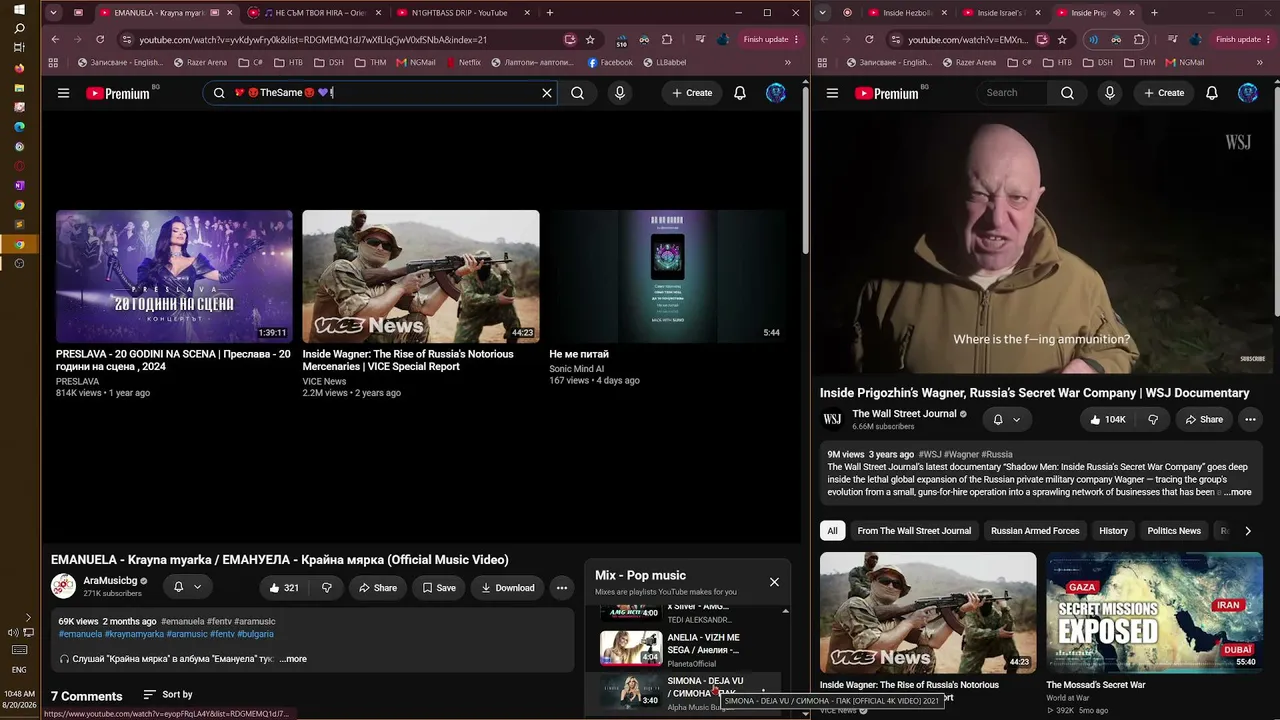Viewport: 1280px width, 720px height.
Task: Open account avatar menu in left window
Action: pos(776,93)
